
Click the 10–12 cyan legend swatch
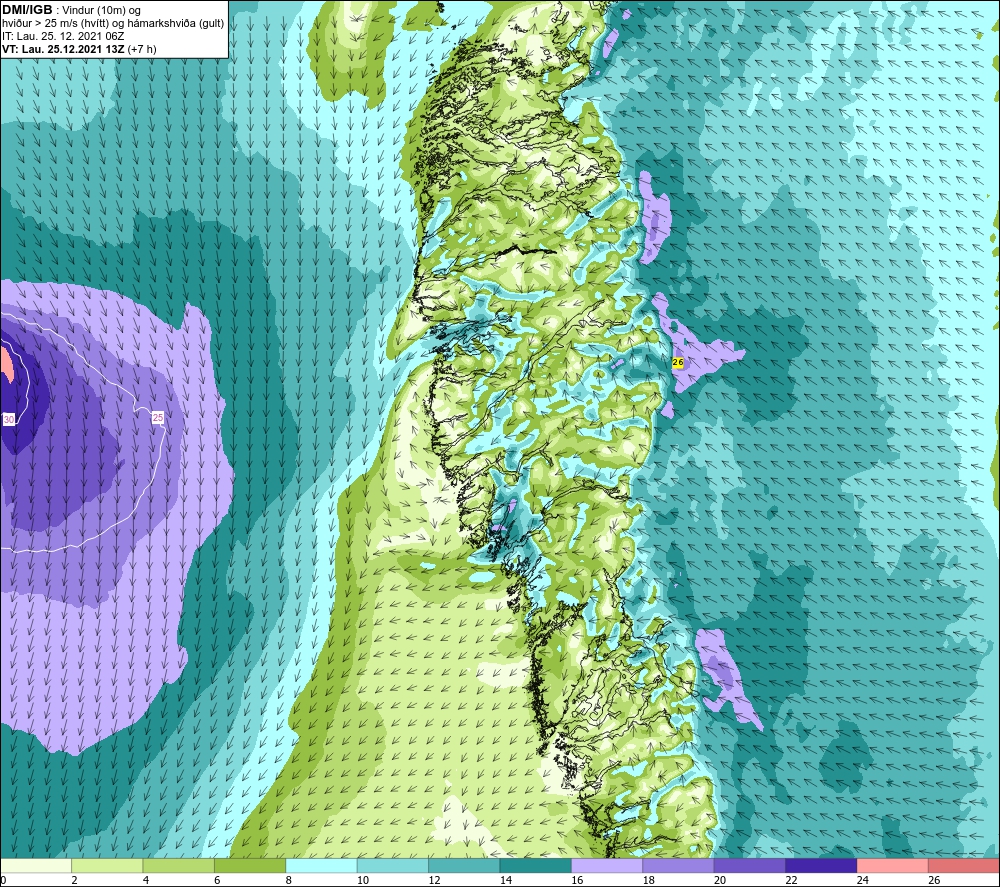point(393,866)
